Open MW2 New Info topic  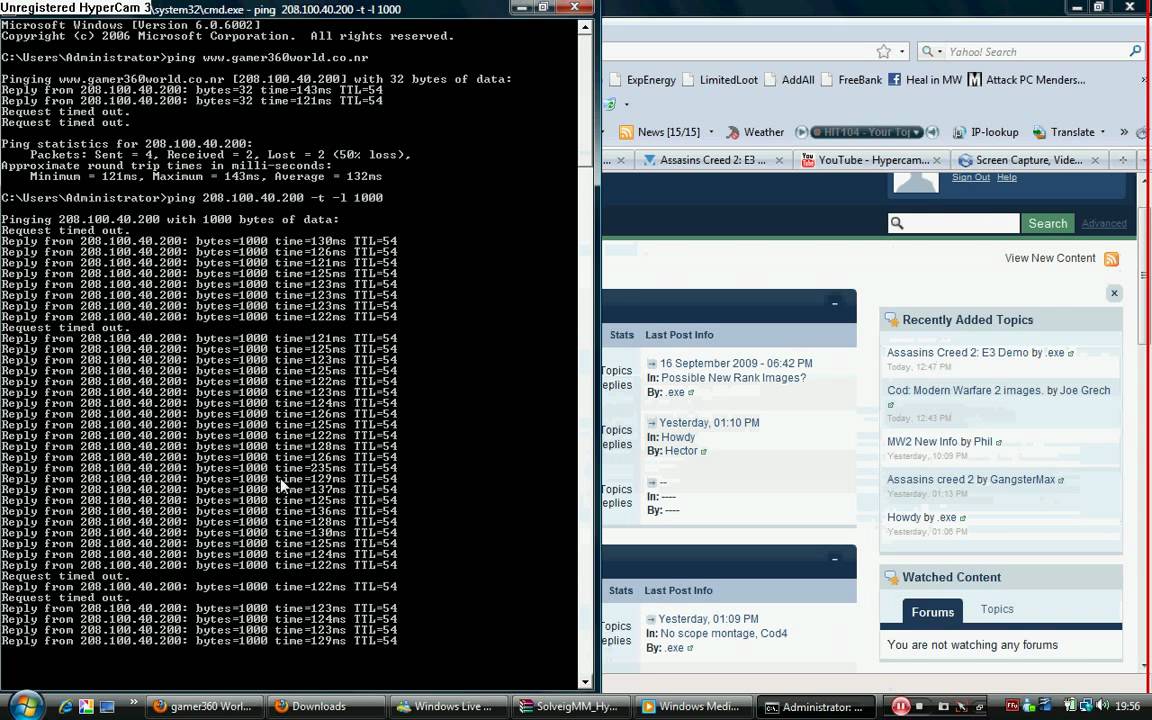point(922,442)
